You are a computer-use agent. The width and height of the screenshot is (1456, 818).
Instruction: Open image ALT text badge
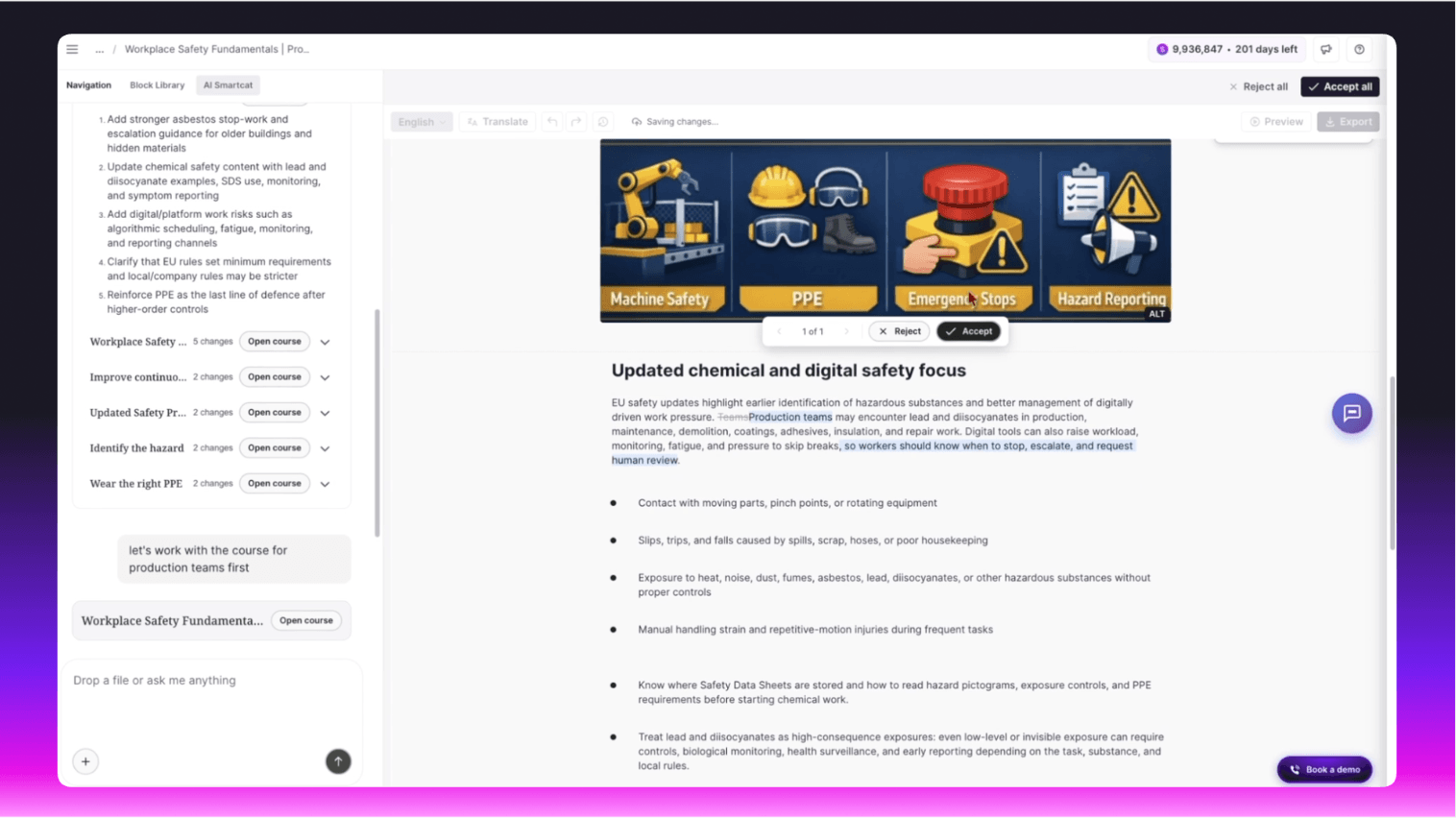tap(1156, 314)
